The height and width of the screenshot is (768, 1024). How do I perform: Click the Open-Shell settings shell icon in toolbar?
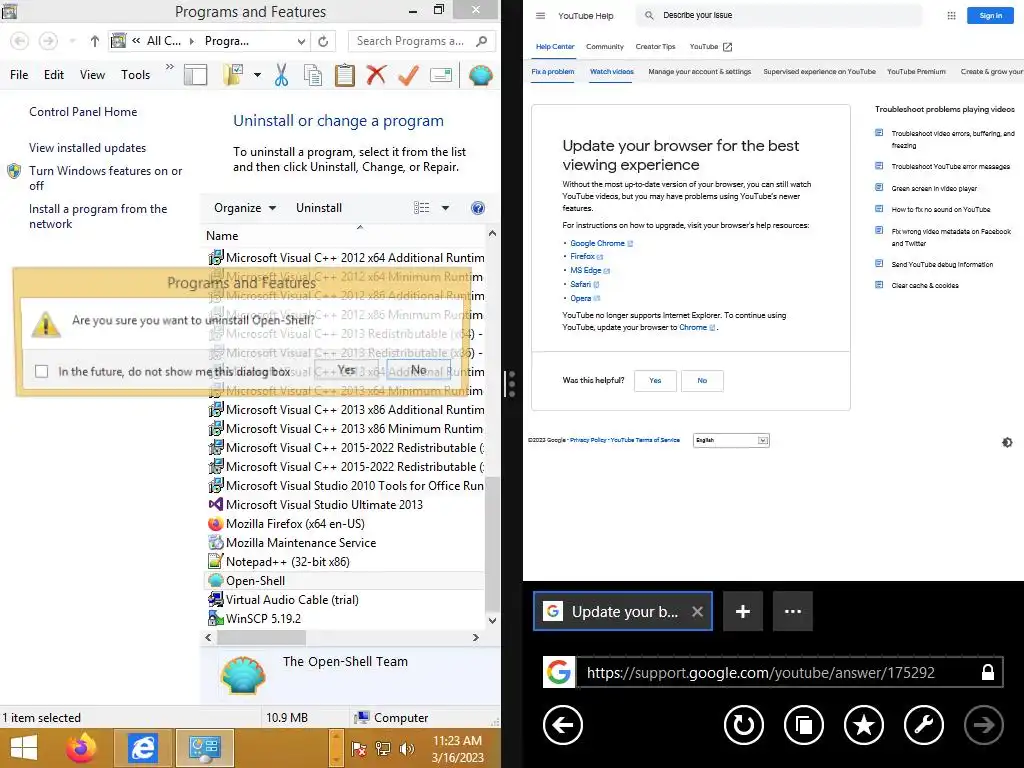coord(480,75)
